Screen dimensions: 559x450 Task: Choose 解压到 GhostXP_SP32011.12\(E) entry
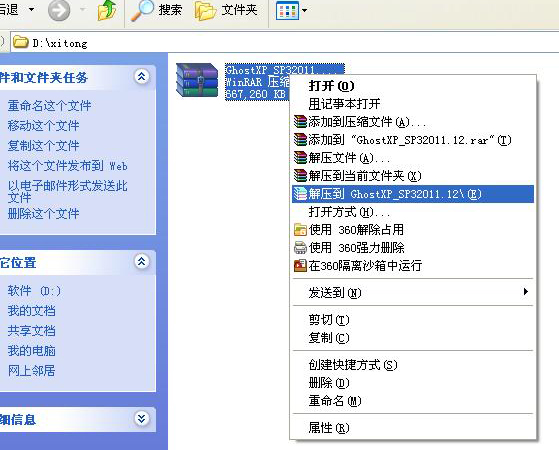coord(412,194)
